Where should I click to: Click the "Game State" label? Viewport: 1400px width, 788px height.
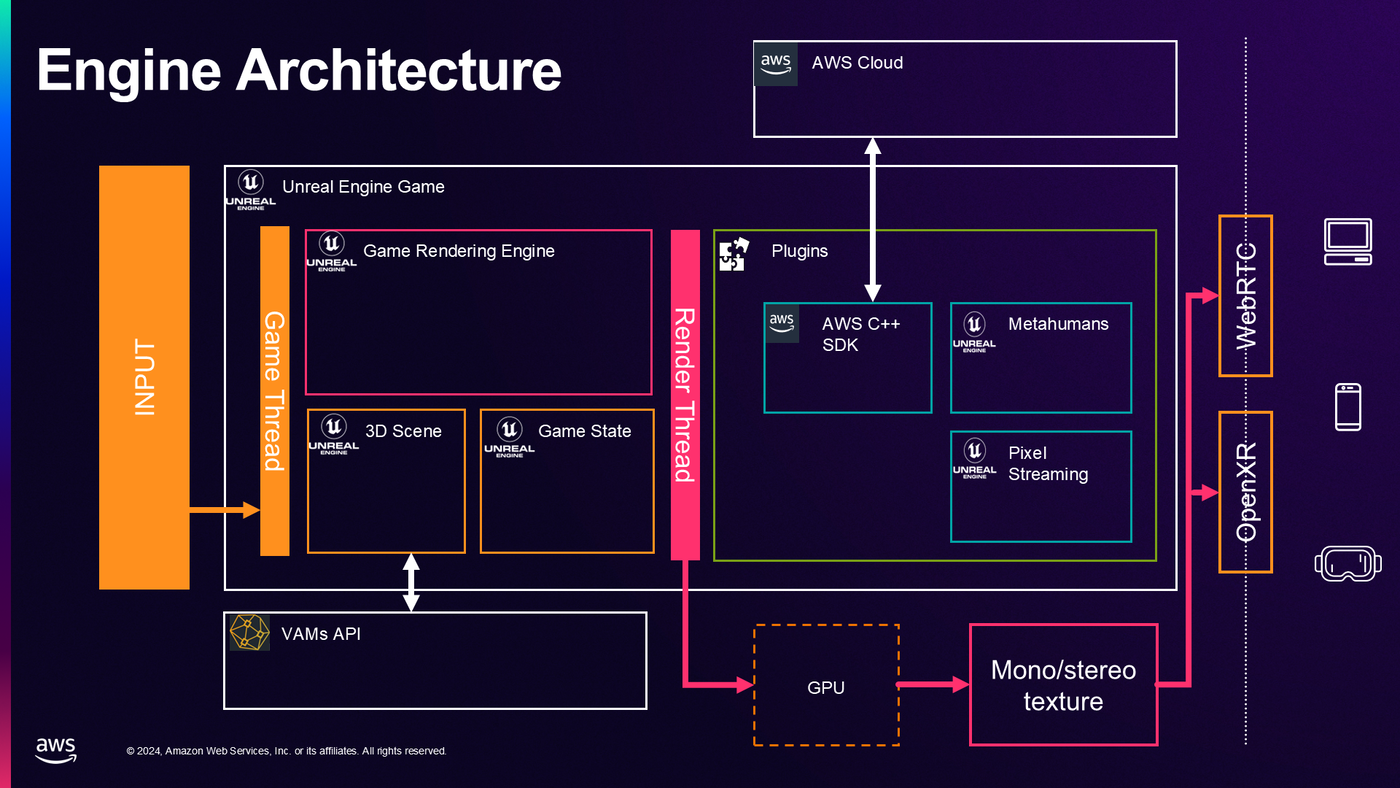point(585,431)
